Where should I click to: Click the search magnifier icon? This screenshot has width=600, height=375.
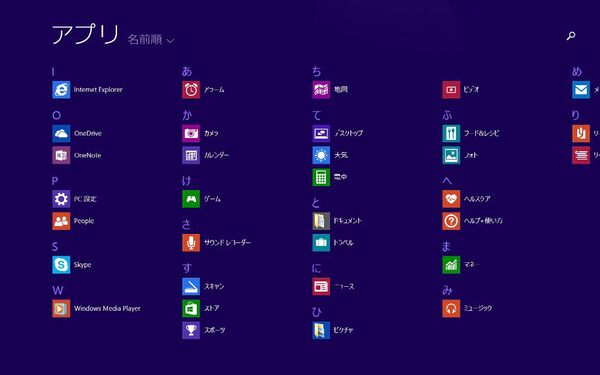571,36
